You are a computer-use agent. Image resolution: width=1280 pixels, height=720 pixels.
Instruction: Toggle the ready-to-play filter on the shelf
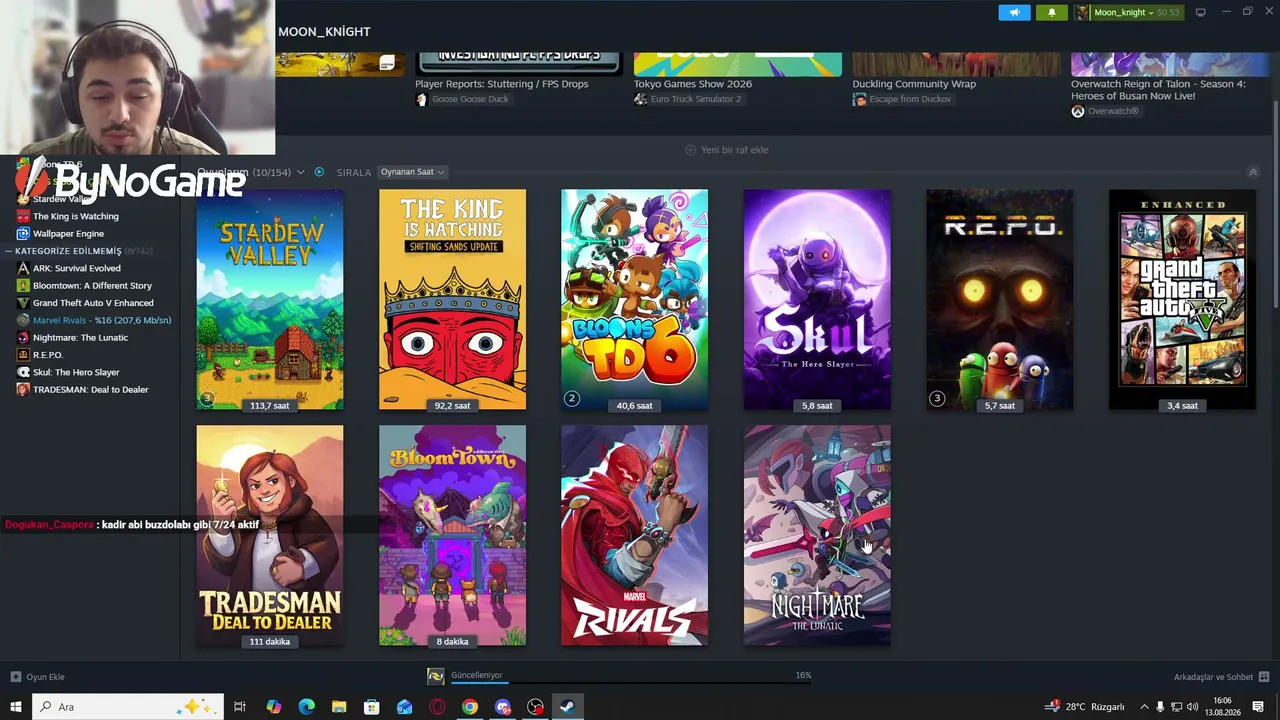pyautogui.click(x=319, y=172)
